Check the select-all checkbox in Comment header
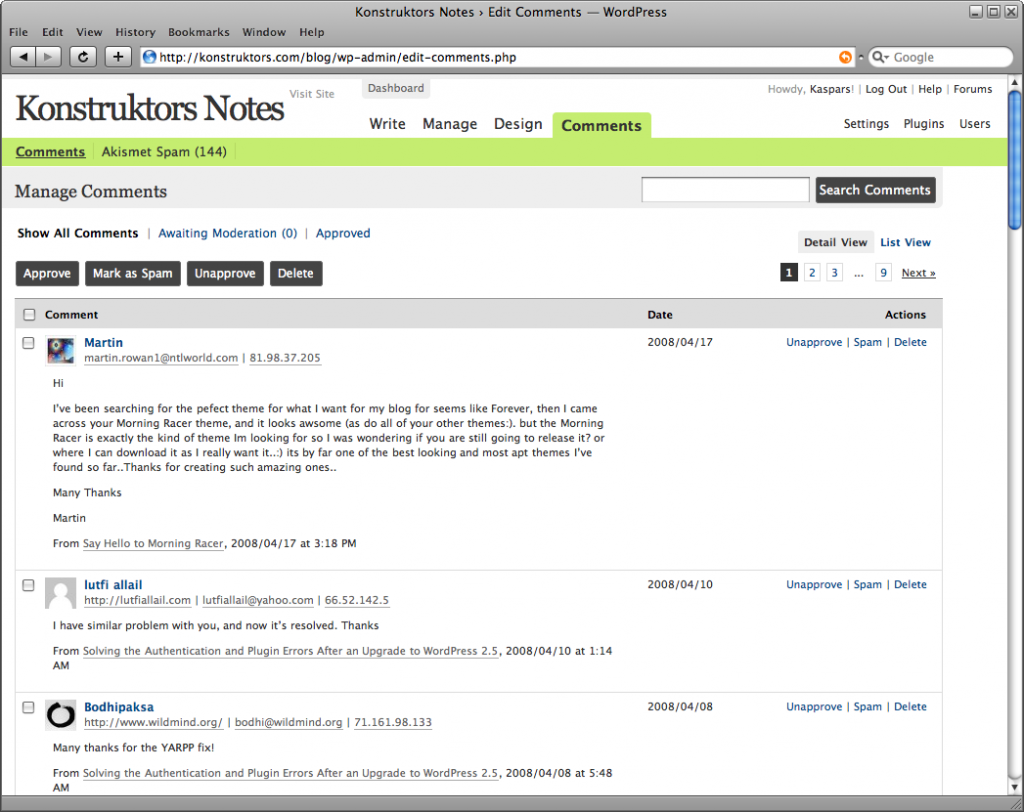This screenshot has height=812, width=1024. coord(29,315)
